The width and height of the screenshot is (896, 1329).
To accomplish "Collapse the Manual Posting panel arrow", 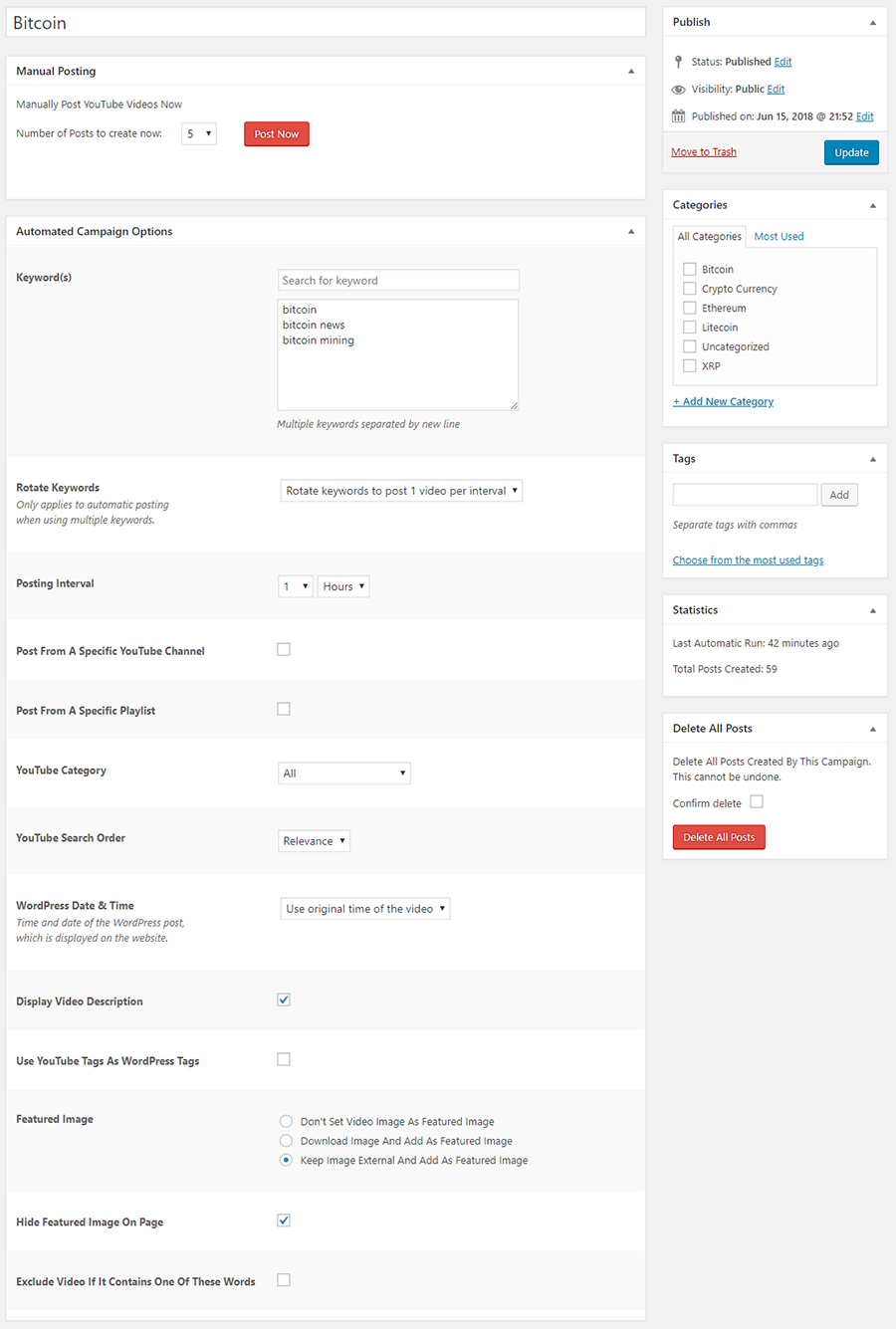I will [x=631, y=72].
